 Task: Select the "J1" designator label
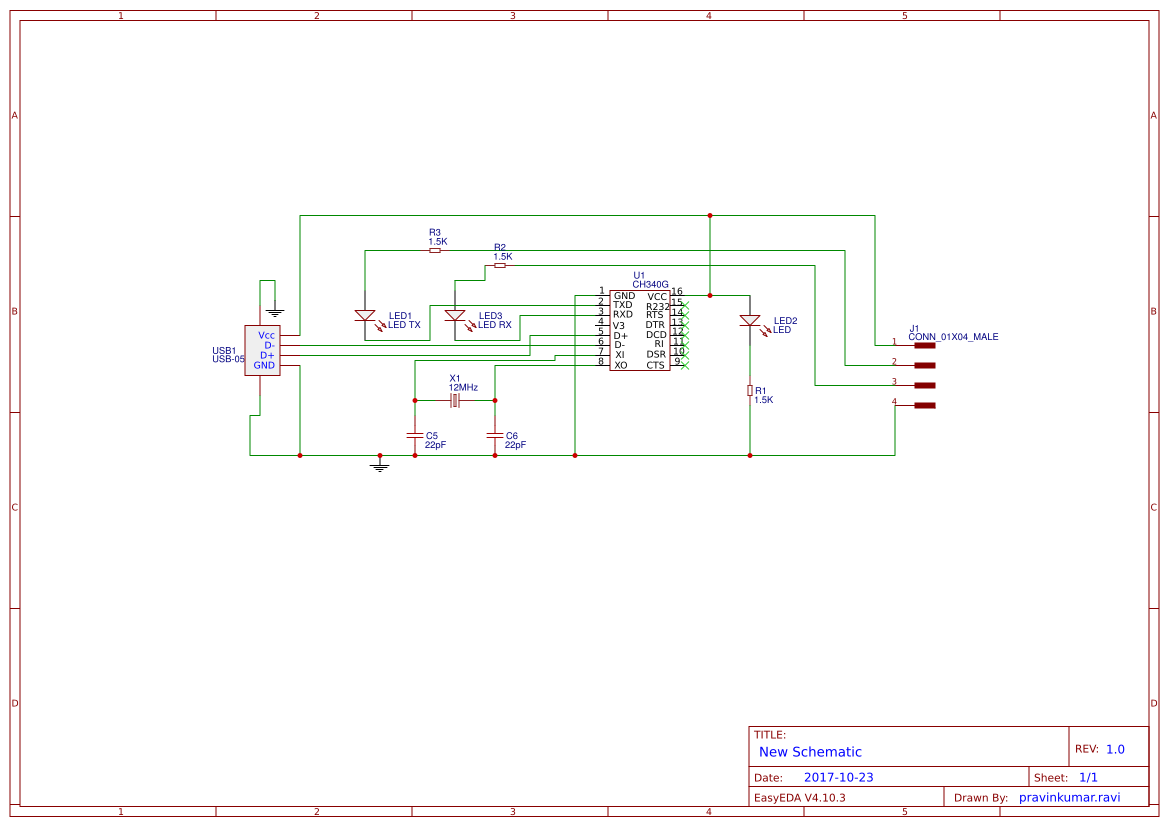coord(914,329)
